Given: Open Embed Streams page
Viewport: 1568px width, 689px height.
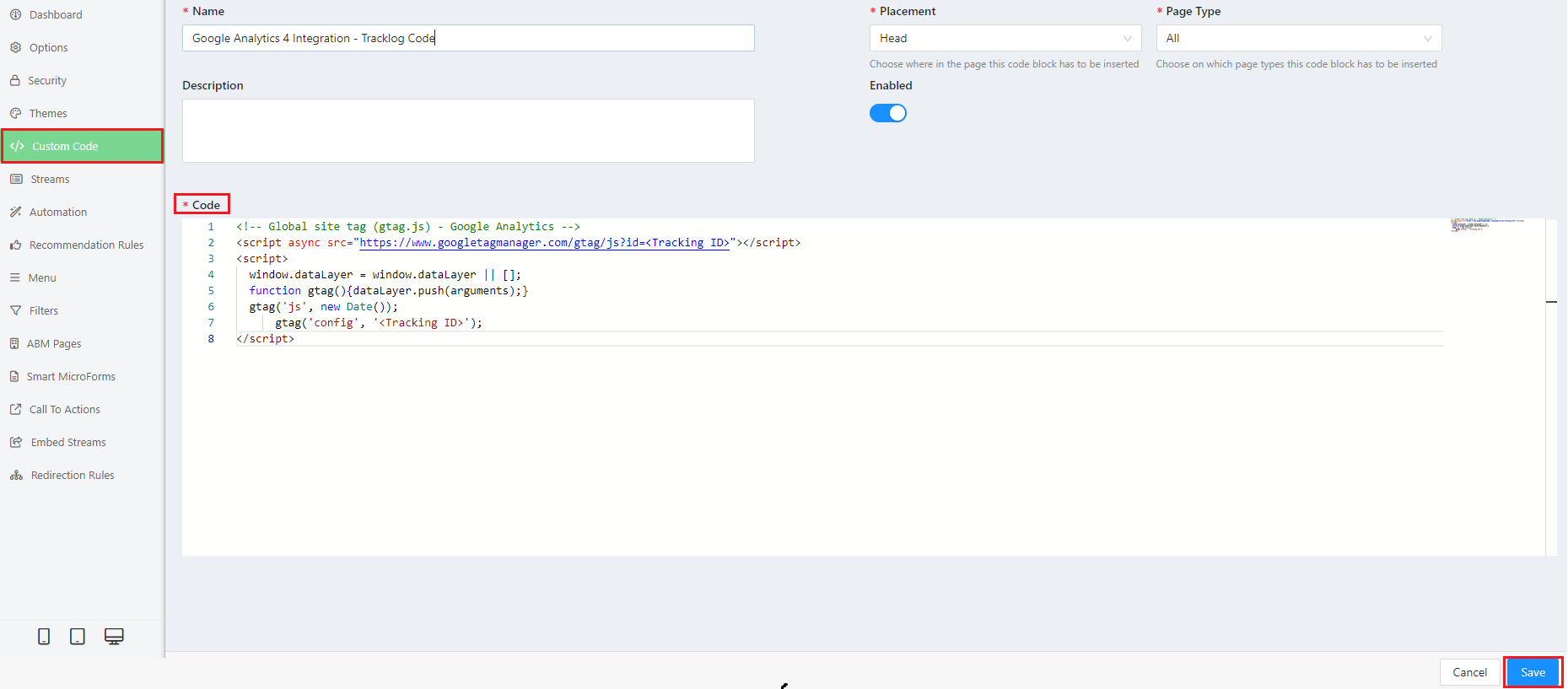Looking at the screenshot, I should tap(82, 442).
